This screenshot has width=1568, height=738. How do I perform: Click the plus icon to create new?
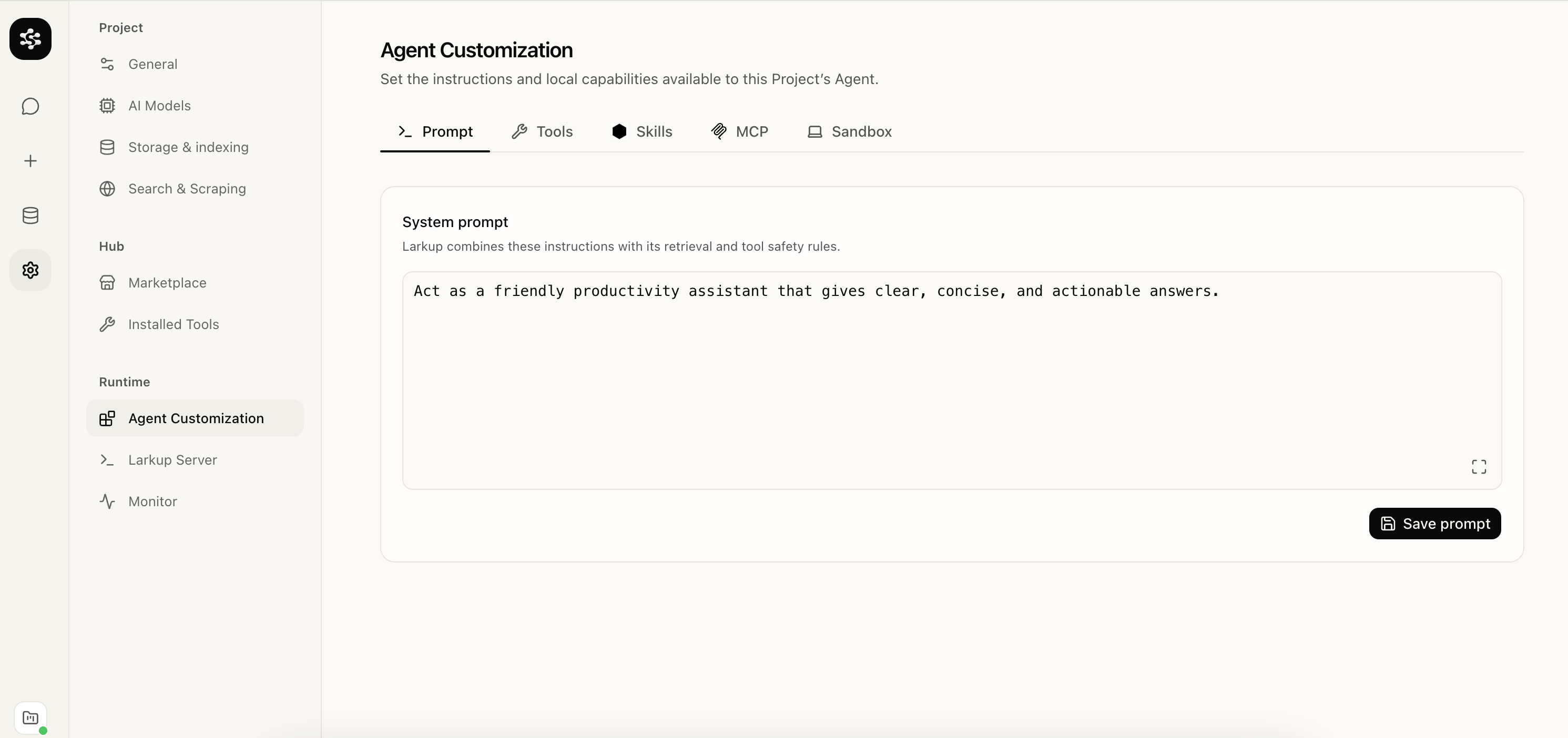click(30, 161)
